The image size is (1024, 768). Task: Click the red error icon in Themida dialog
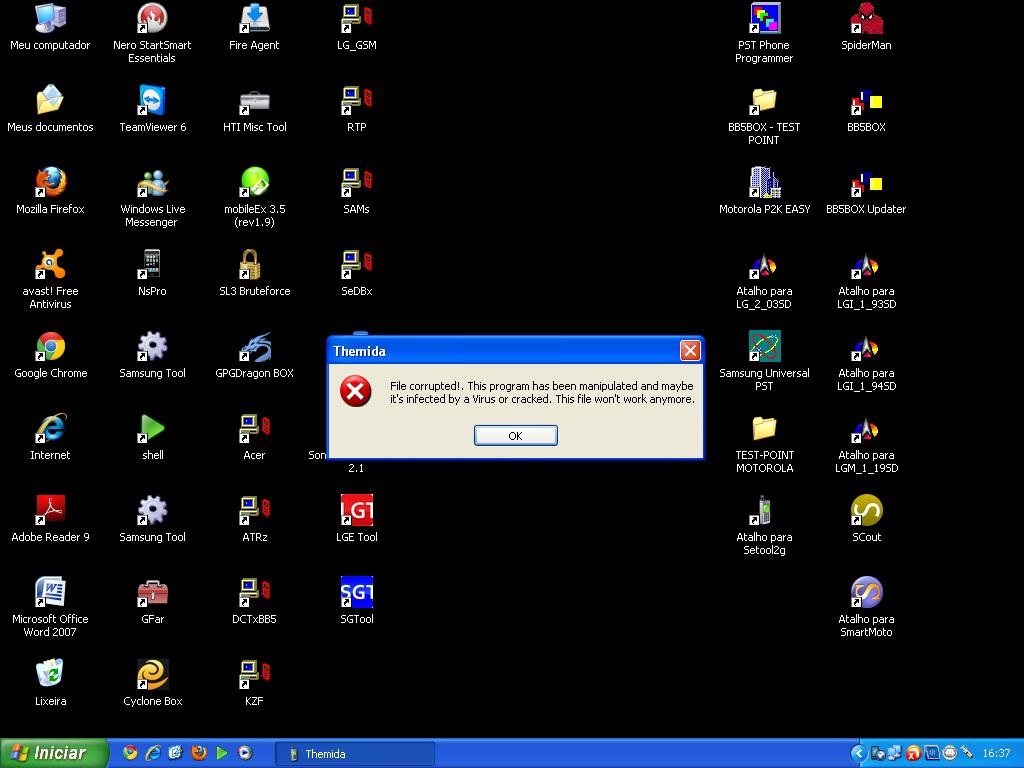356,392
